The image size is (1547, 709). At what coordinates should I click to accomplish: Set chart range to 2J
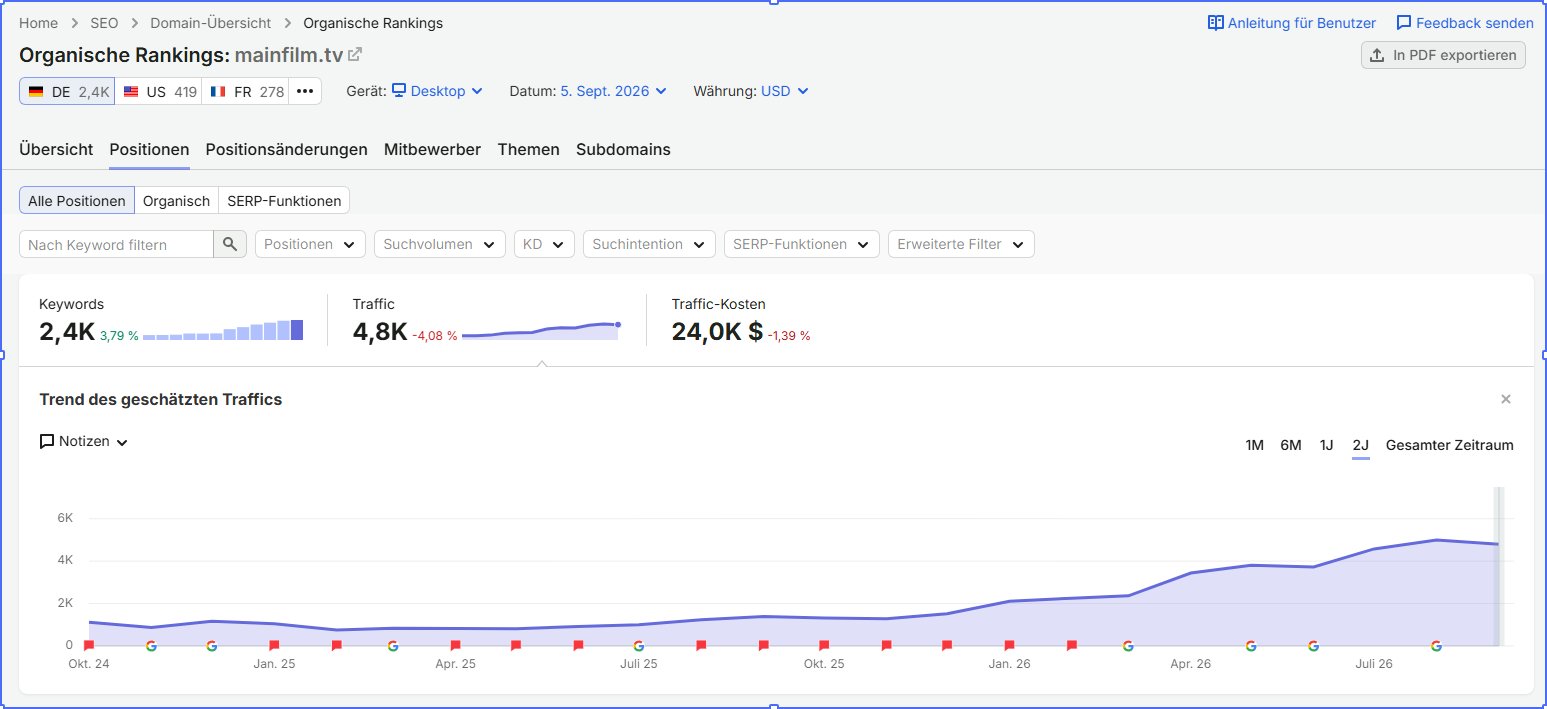click(1360, 445)
